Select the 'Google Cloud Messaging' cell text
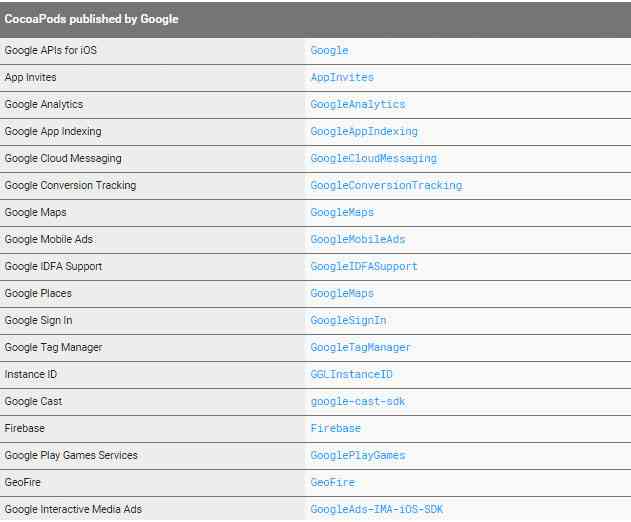 pyautogui.click(x=63, y=158)
